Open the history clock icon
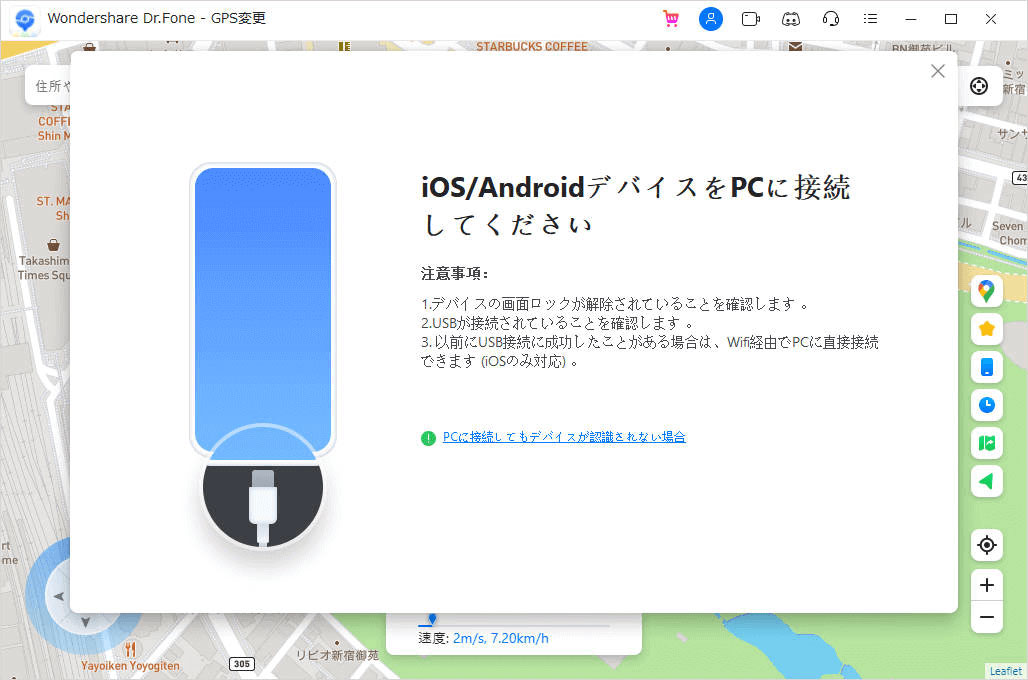 click(987, 405)
